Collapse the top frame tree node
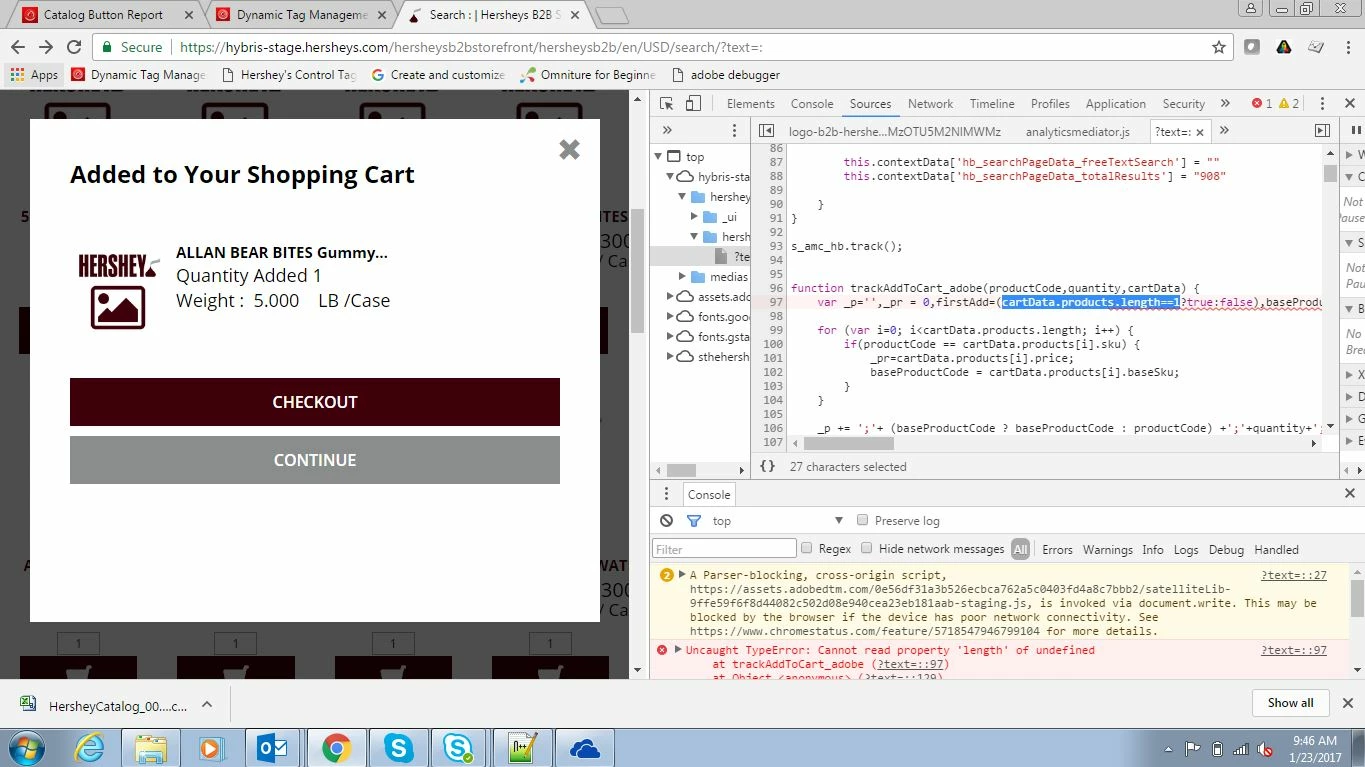1365x767 pixels. (659, 157)
